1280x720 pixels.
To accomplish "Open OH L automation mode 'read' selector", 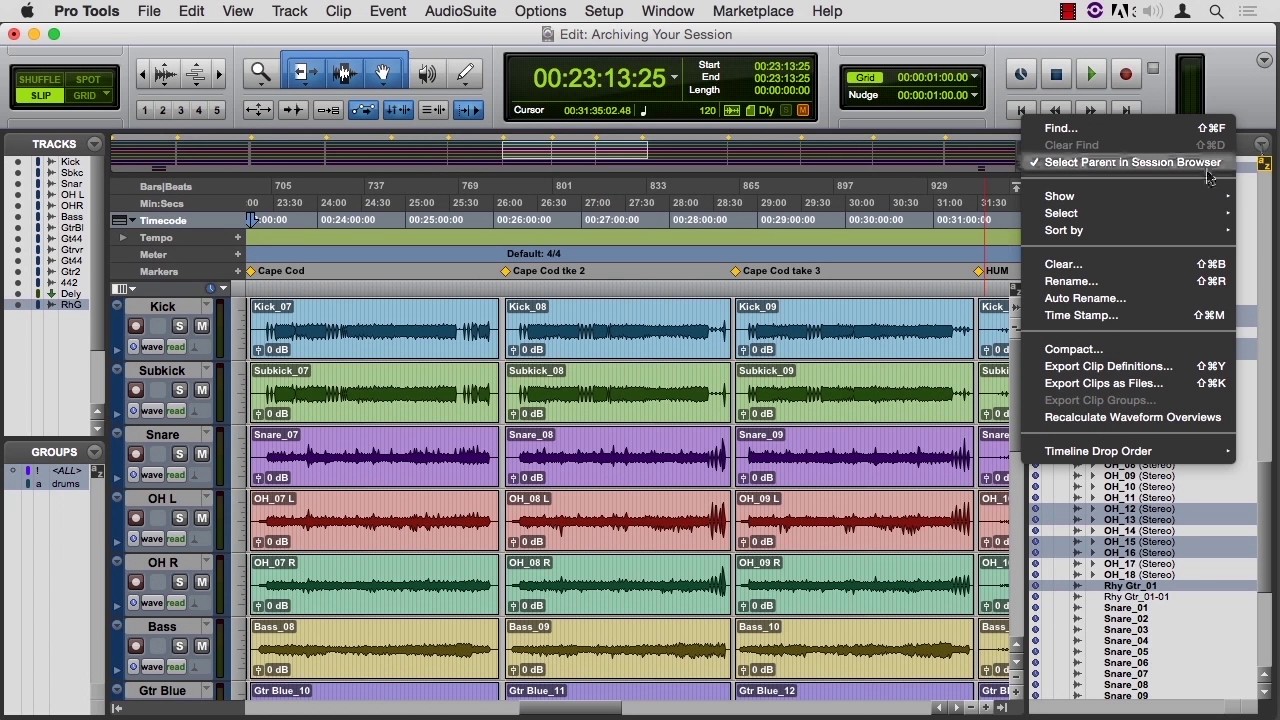I will [x=176, y=539].
